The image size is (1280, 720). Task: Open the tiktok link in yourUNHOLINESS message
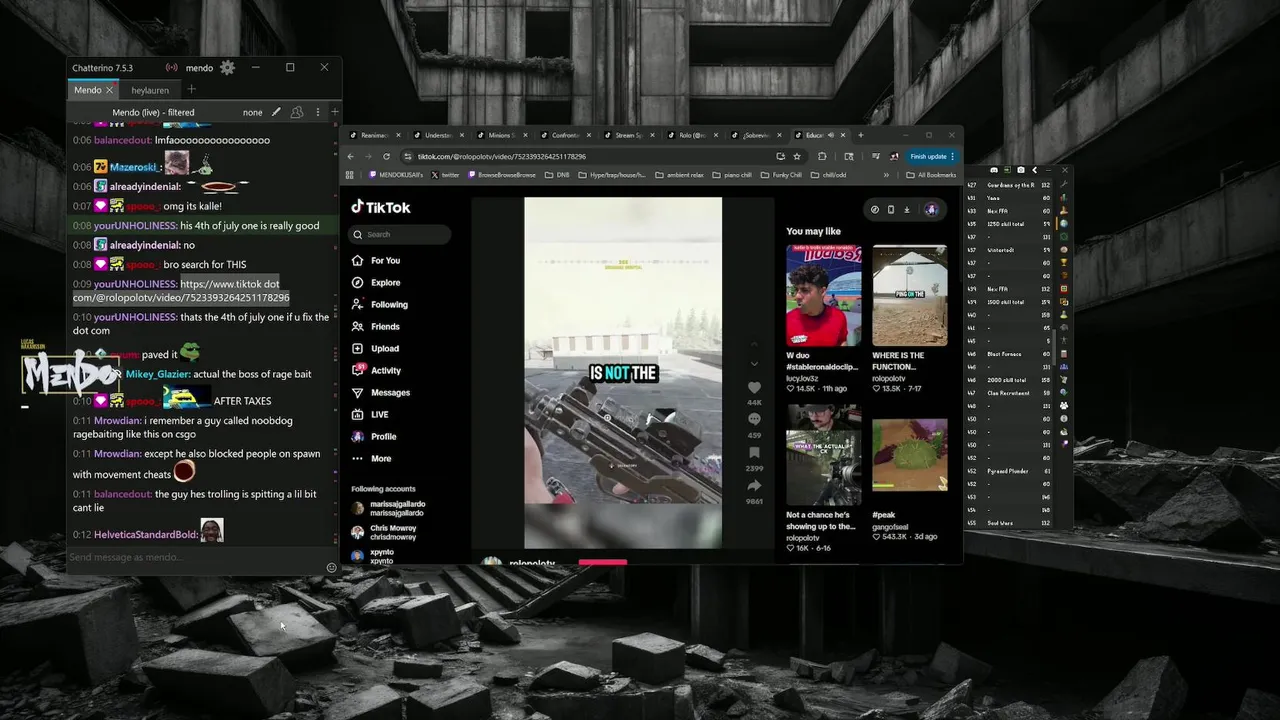click(x=181, y=291)
